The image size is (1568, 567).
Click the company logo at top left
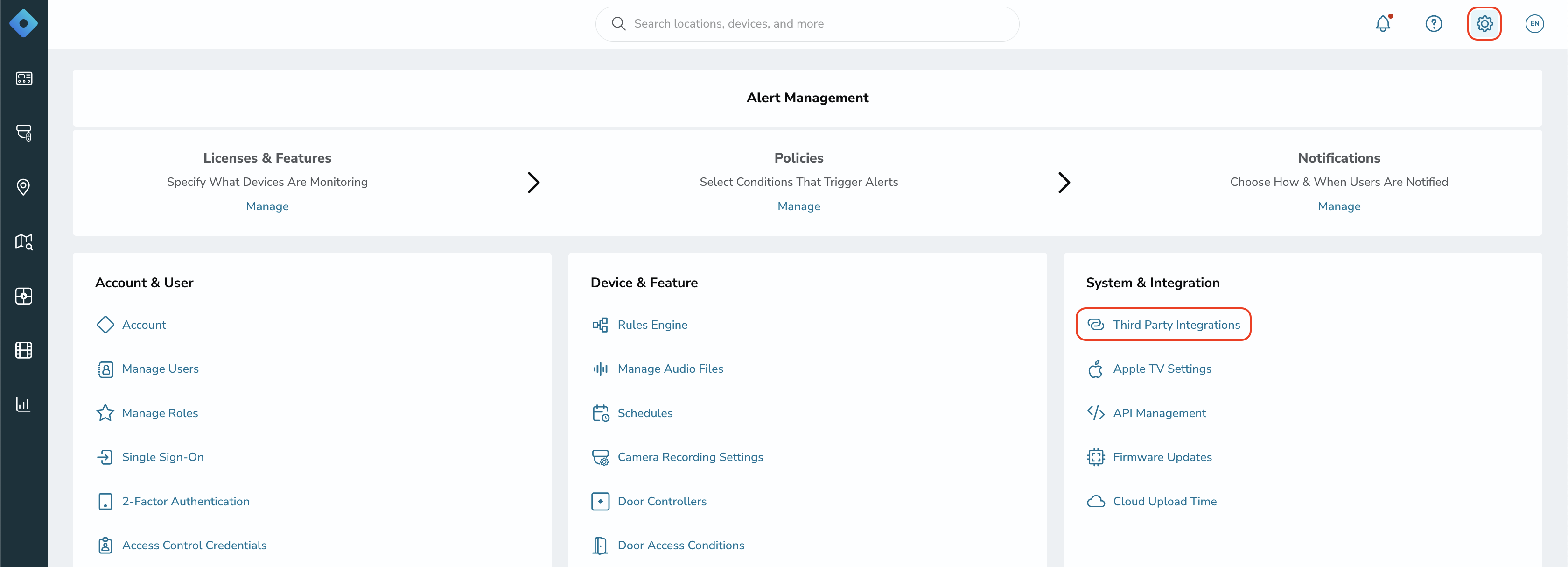[x=24, y=24]
